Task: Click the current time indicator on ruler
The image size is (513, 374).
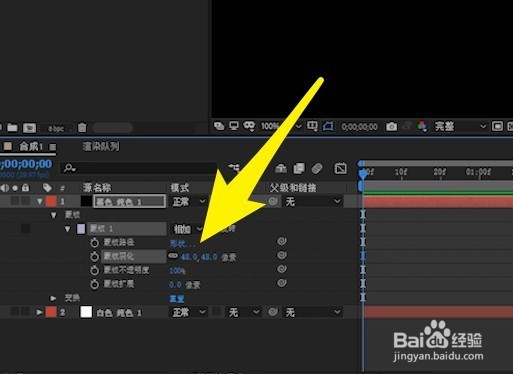Action: pos(363,174)
